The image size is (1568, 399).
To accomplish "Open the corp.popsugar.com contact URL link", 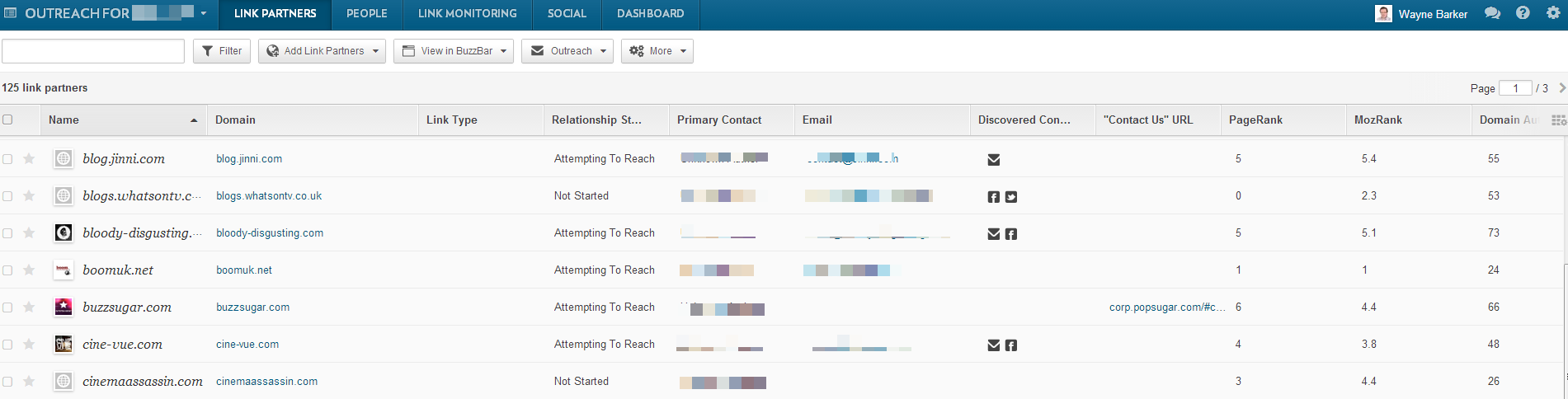I will [x=1166, y=307].
